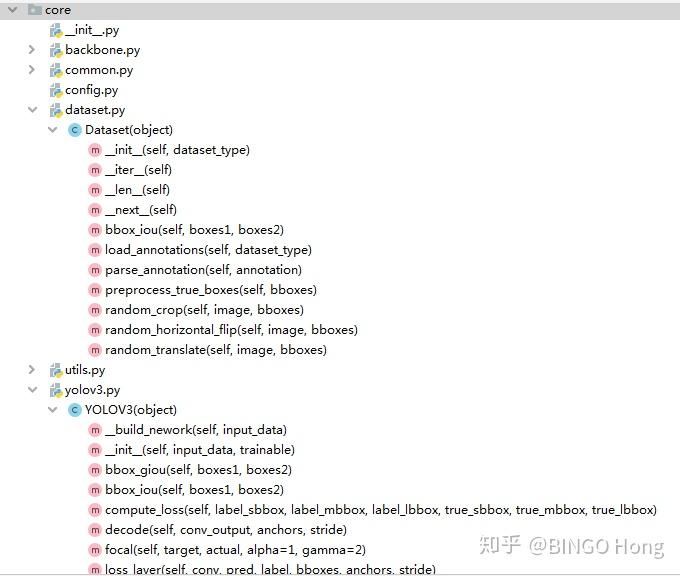Click method icon for Dataset bbox_iou

pyautogui.click(x=95, y=230)
